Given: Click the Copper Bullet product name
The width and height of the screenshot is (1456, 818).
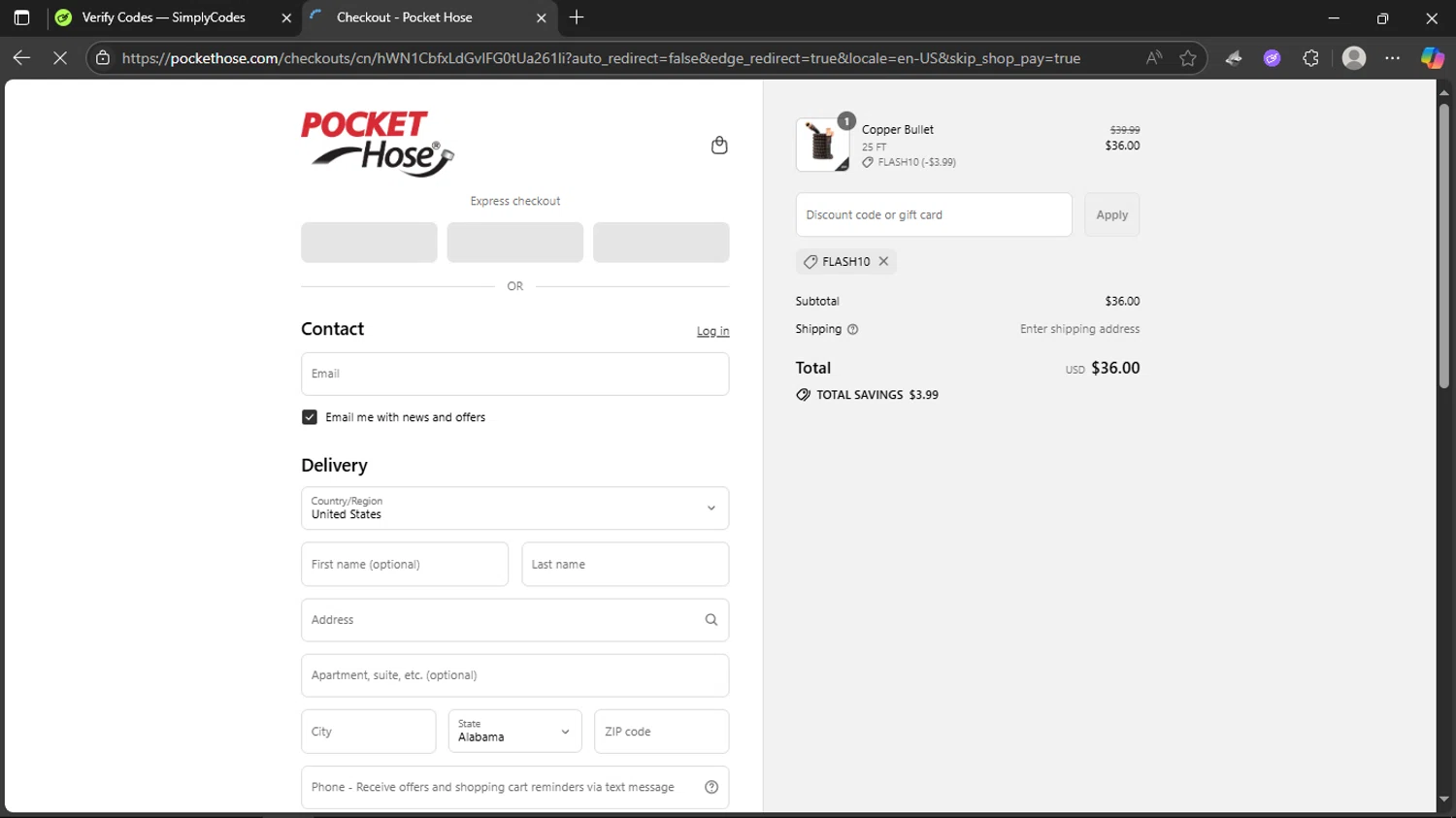Looking at the screenshot, I should click(898, 129).
